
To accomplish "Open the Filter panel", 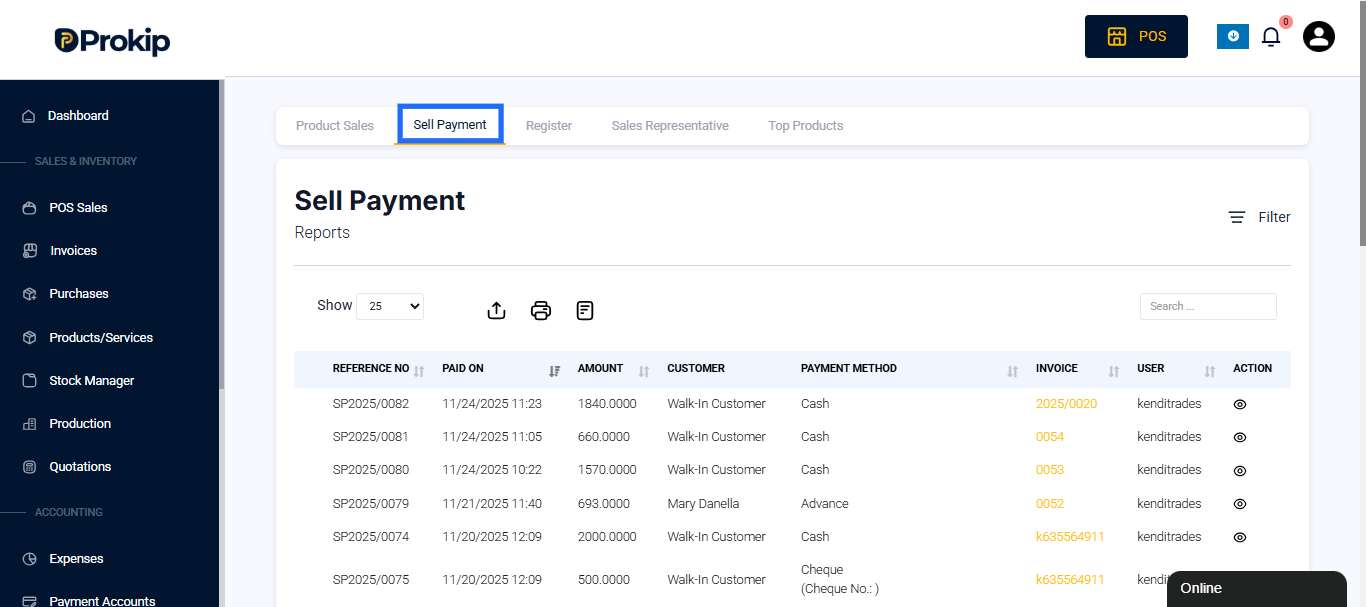I will tap(1260, 217).
